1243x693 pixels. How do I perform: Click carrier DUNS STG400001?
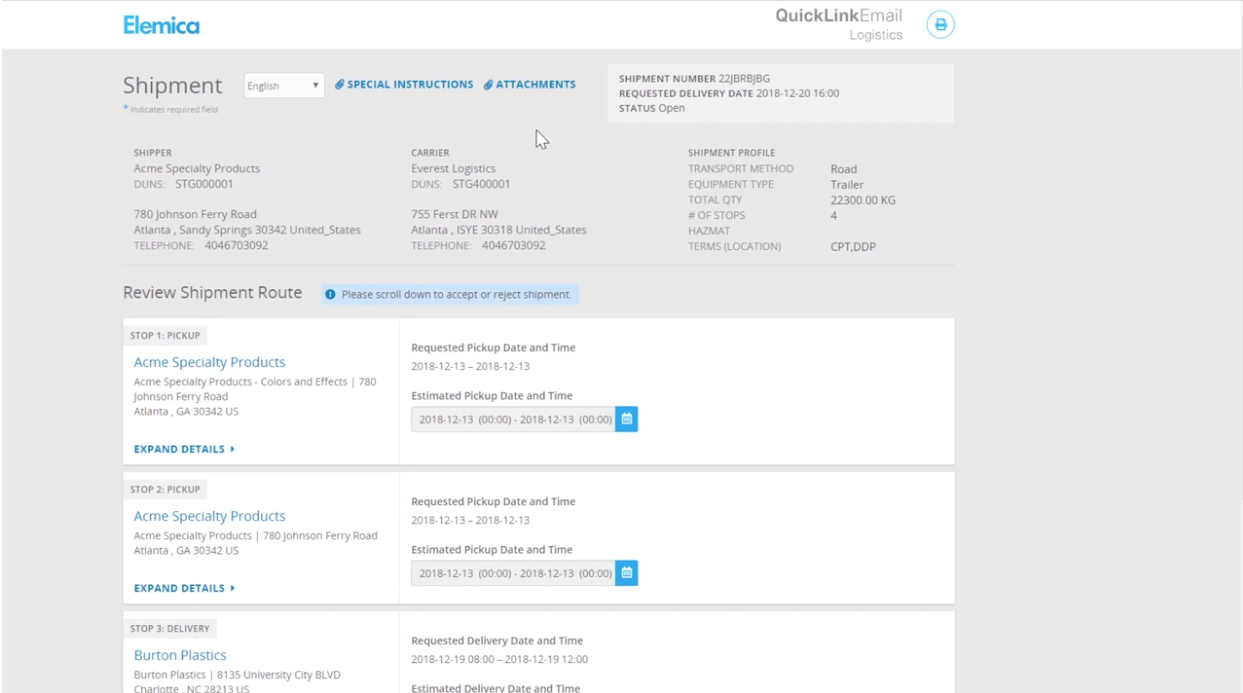tap(481, 184)
